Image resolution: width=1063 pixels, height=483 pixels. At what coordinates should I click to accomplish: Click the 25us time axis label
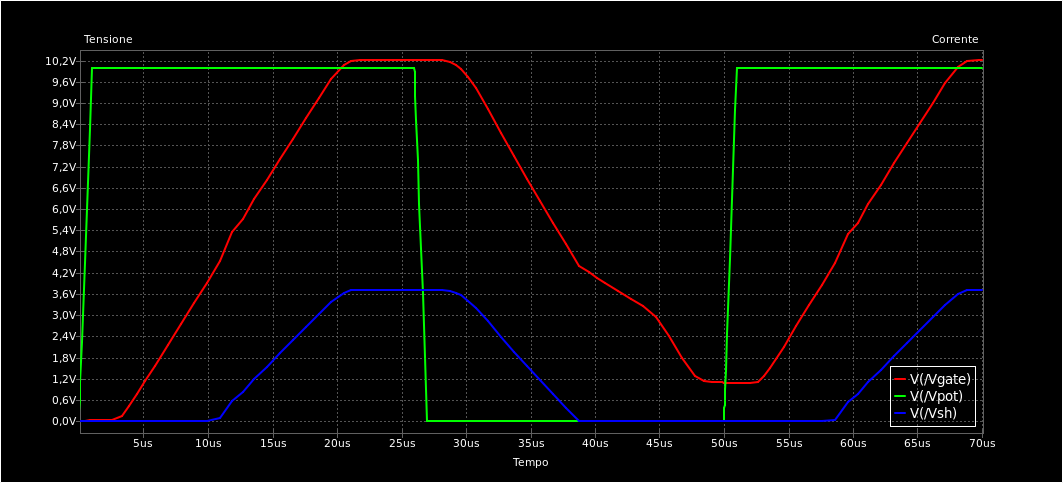click(401, 443)
